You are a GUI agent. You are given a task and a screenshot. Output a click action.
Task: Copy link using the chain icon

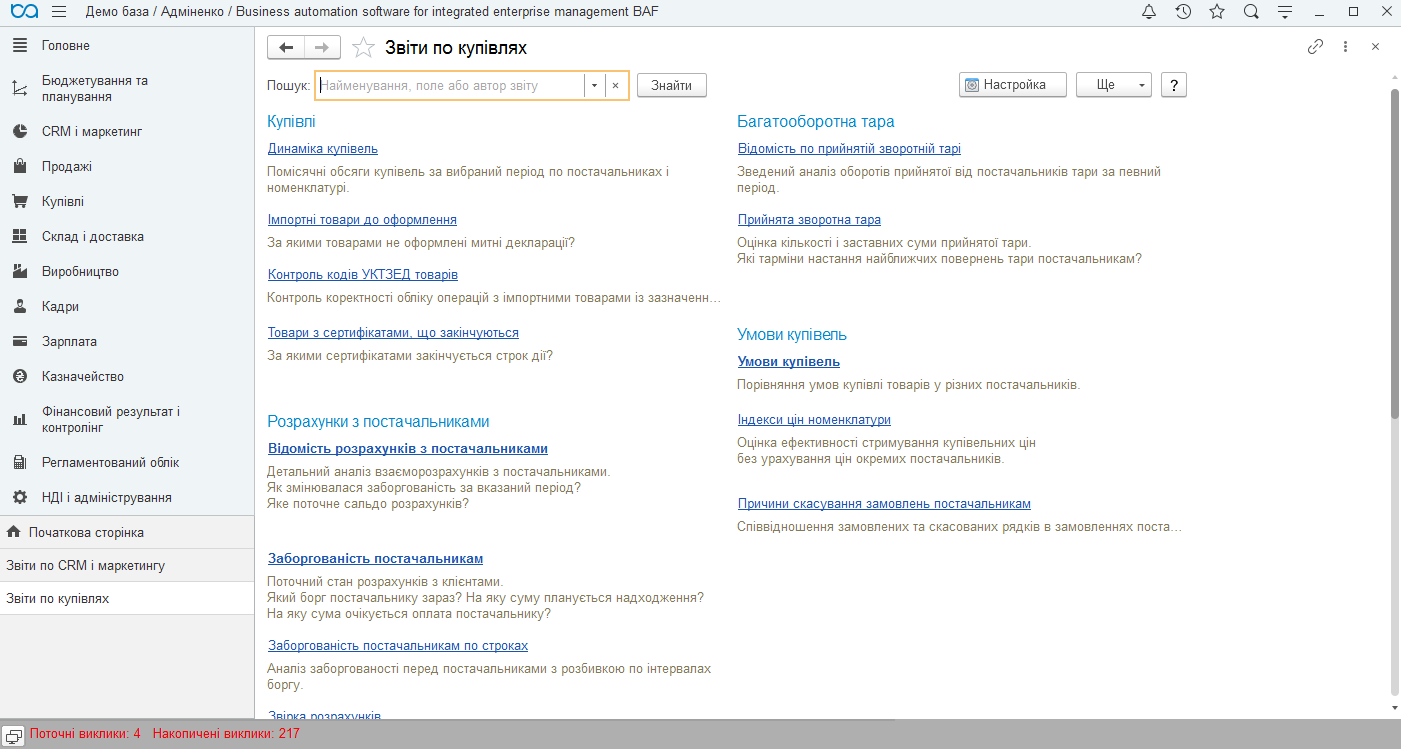click(1316, 47)
